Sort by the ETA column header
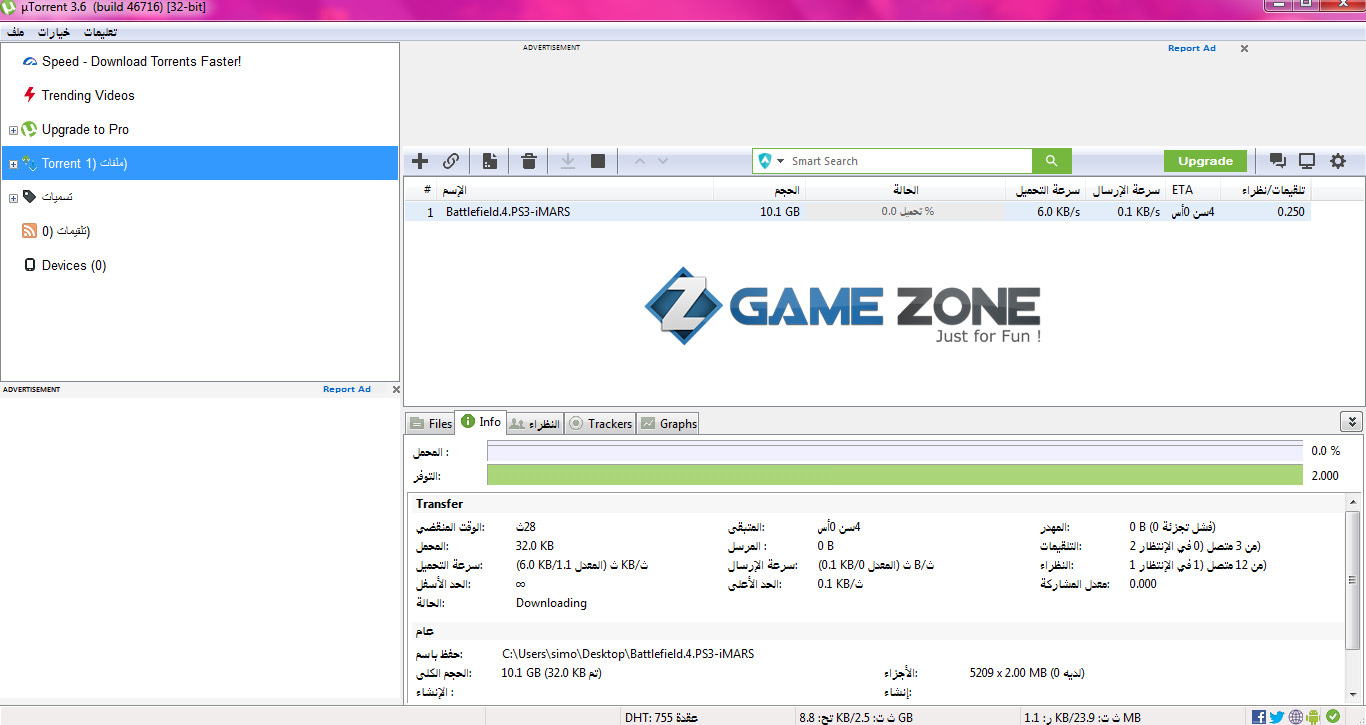 click(1192, 190)
